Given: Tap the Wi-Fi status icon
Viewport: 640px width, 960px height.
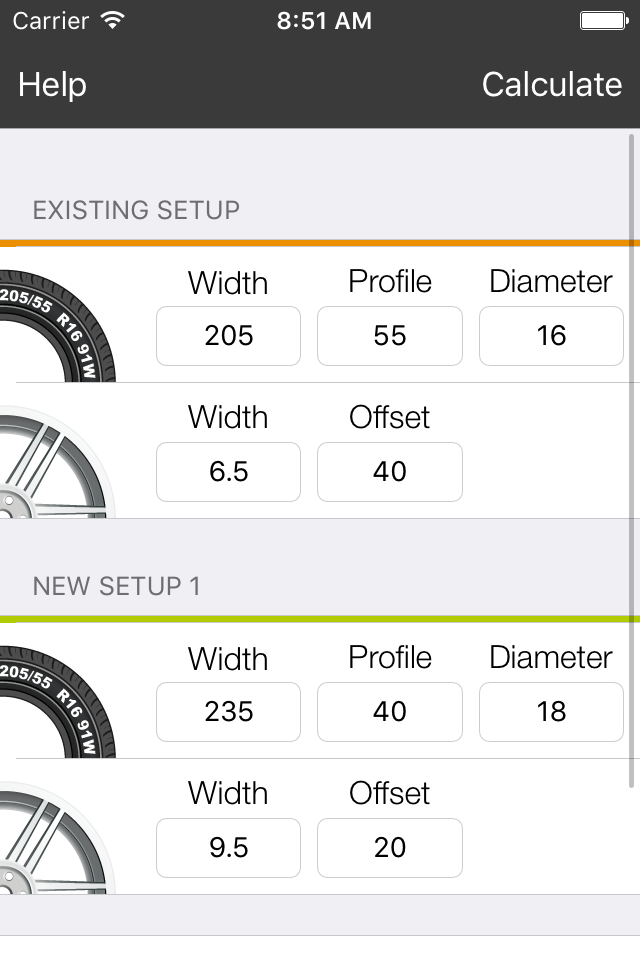Looking at the screenshot, I should [x=113, y=20].
